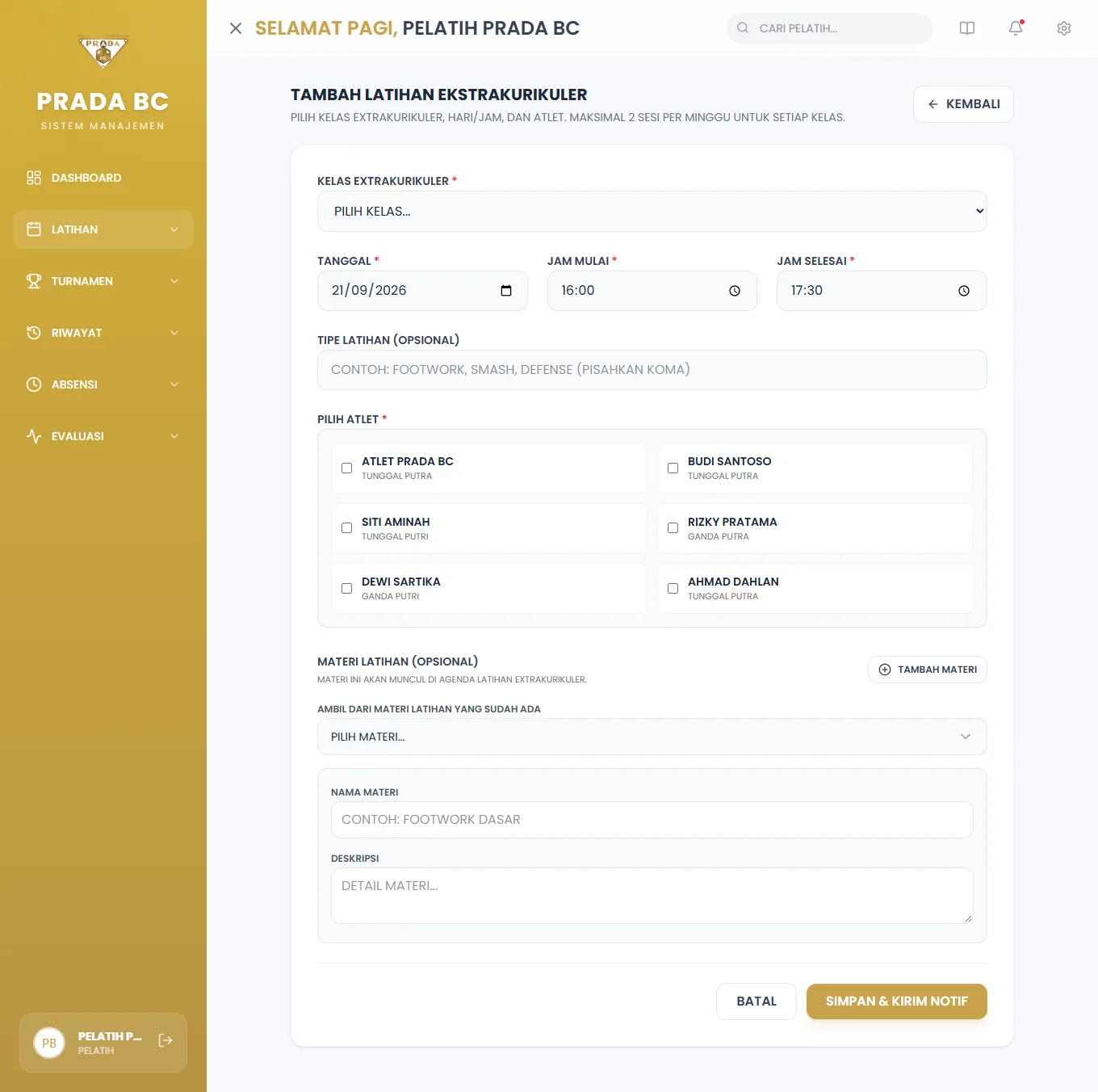
Task: Cancel with the Batal button
Action: tap(756, 1002)
